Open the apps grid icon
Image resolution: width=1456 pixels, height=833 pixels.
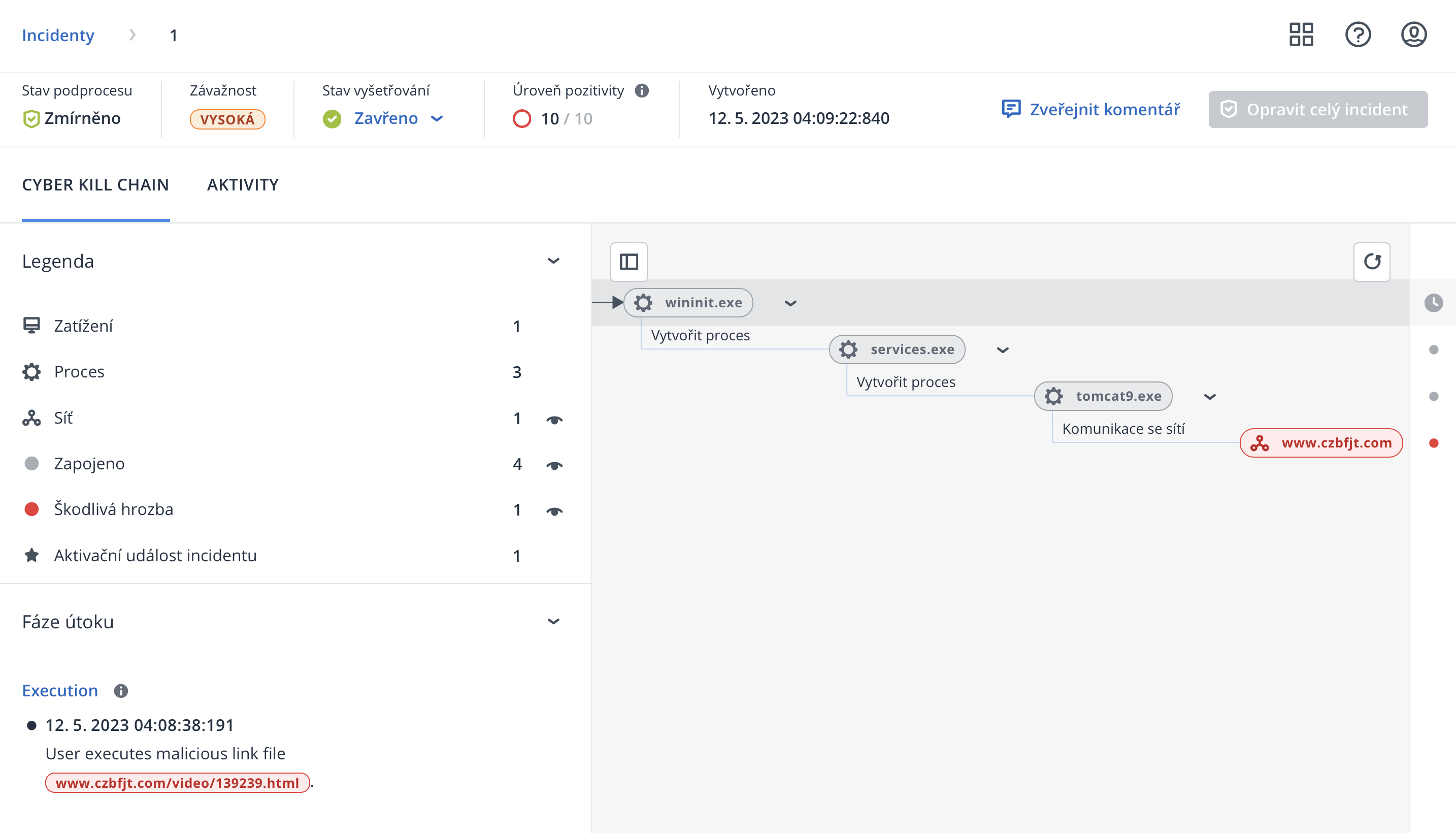point(1301,35)
